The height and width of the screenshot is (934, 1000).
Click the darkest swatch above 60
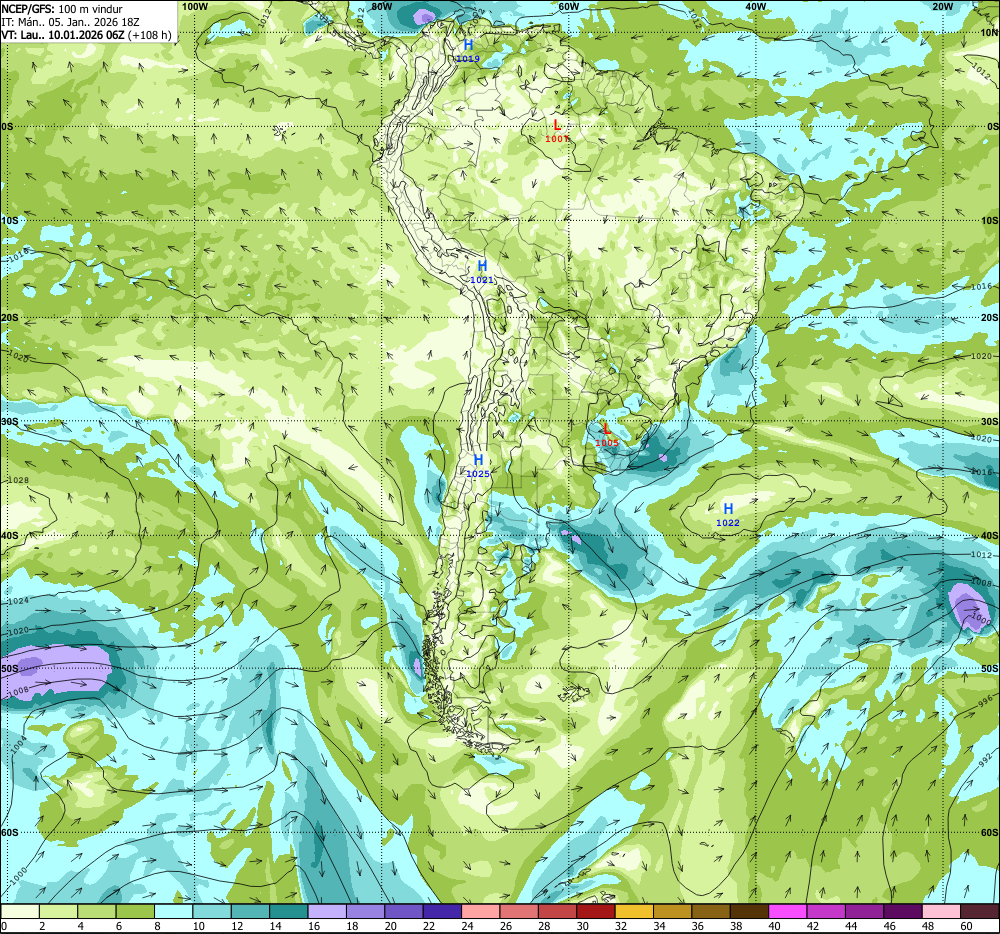click(x=979, y=912)
